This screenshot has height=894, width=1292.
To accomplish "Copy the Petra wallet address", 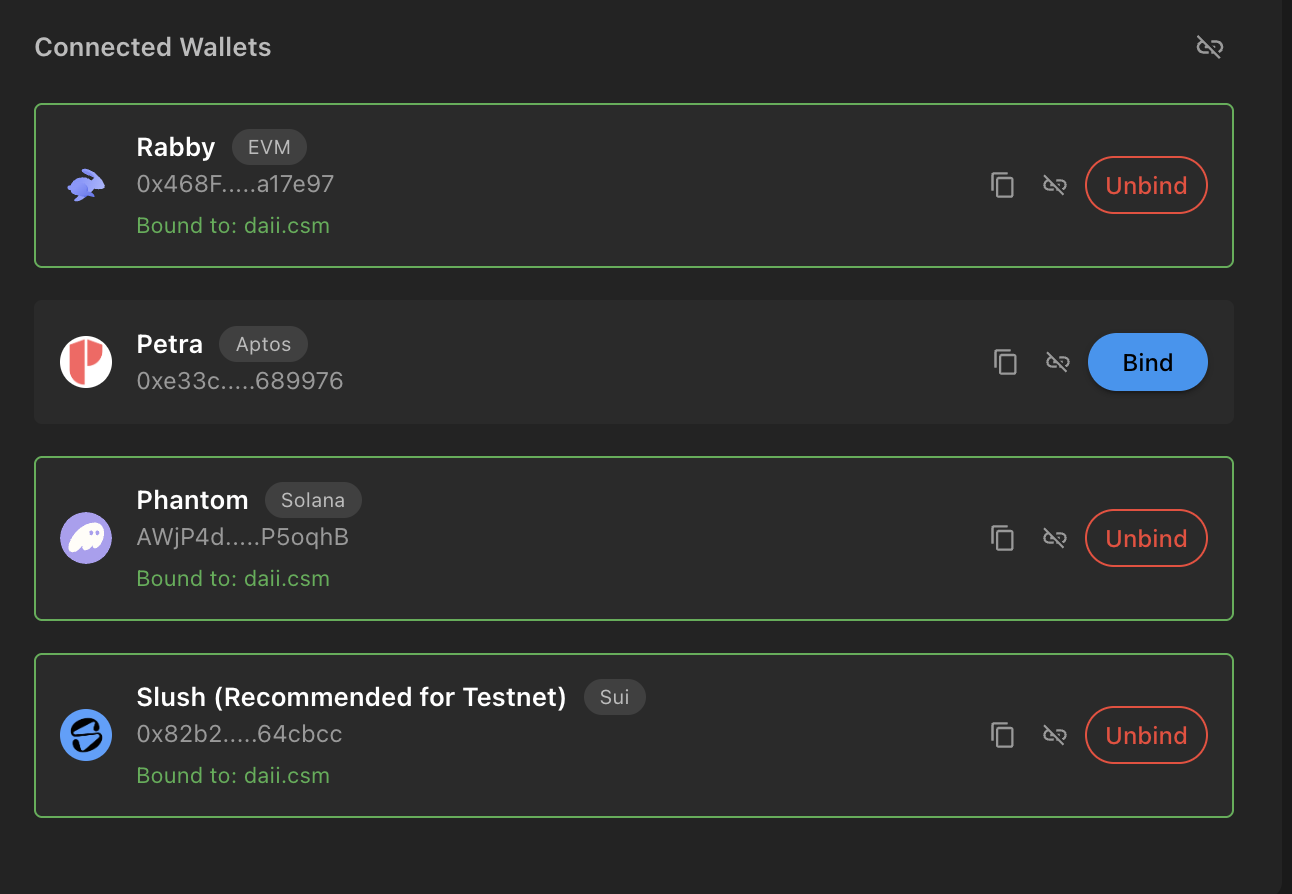I will [1005, 362].
